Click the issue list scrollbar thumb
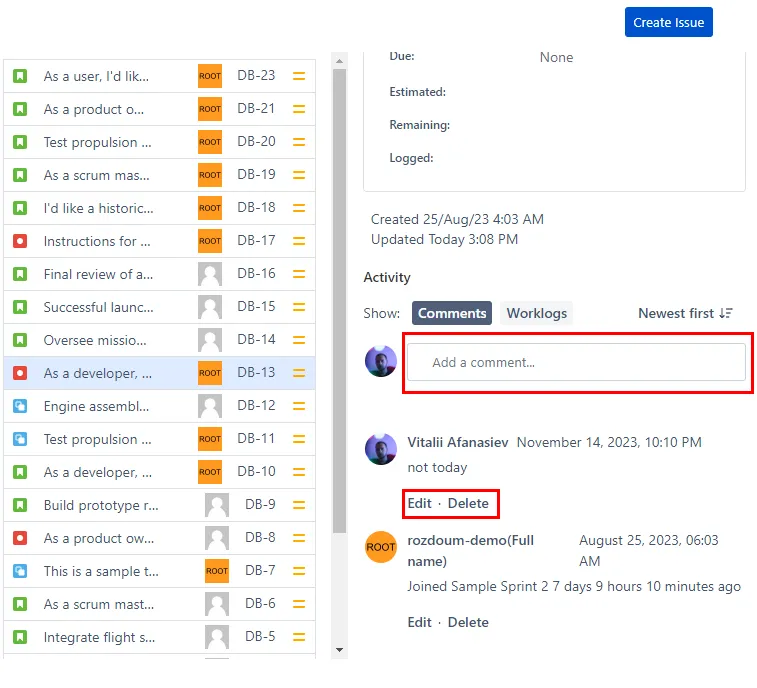The height and width of the screenshot is (688, 757). (339, 301)
